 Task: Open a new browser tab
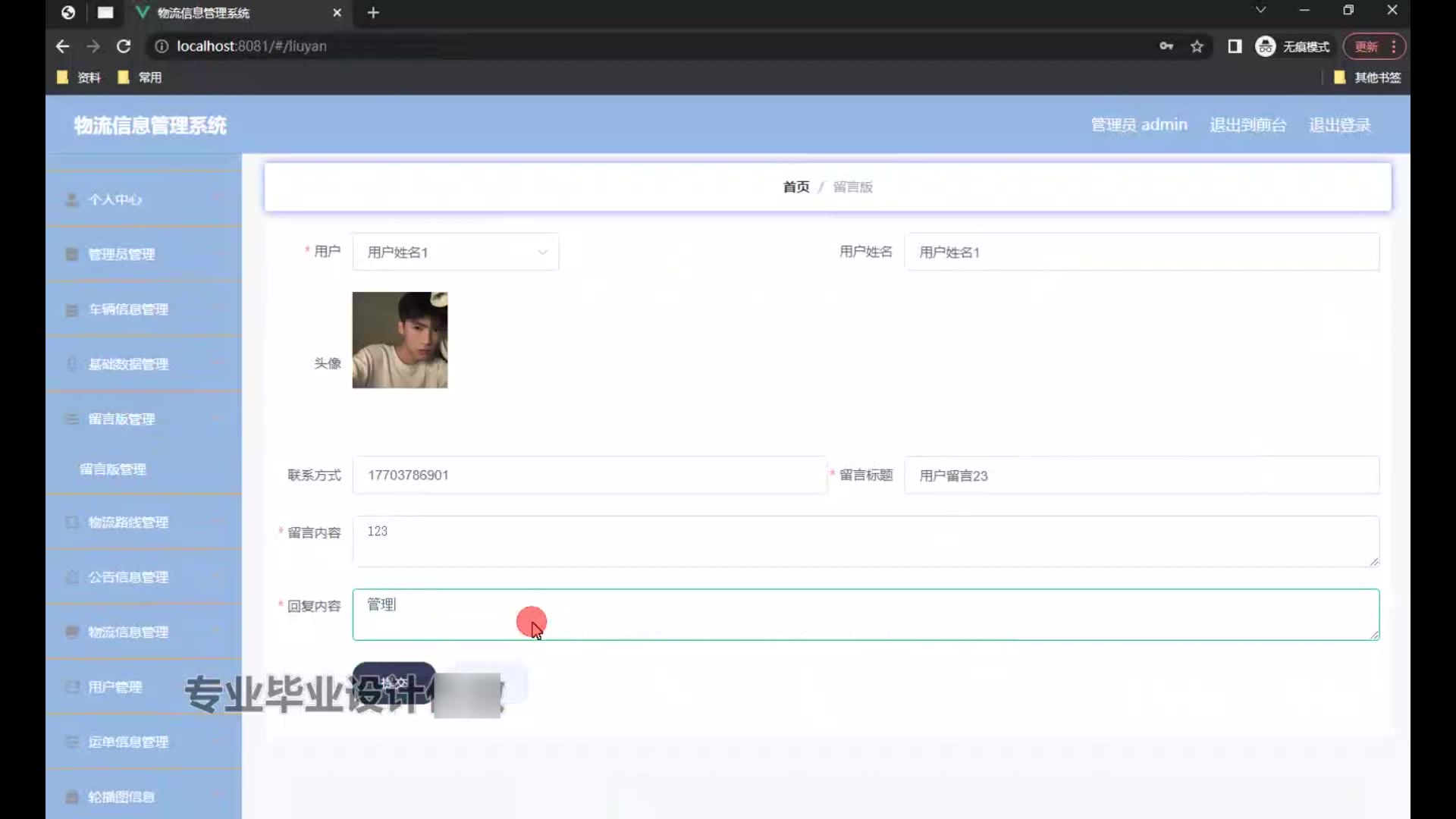coord(373,13)
